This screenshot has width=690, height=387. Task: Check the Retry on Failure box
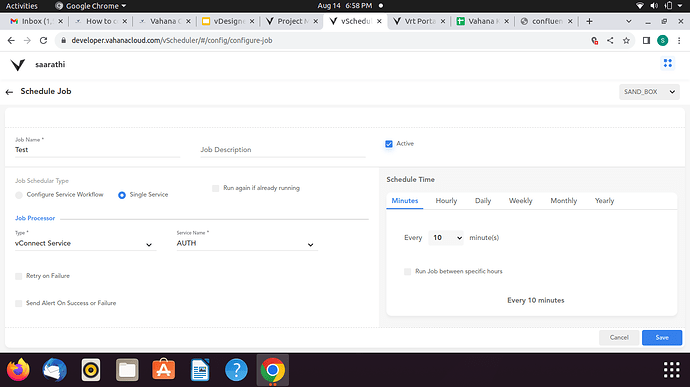point(18,276)
